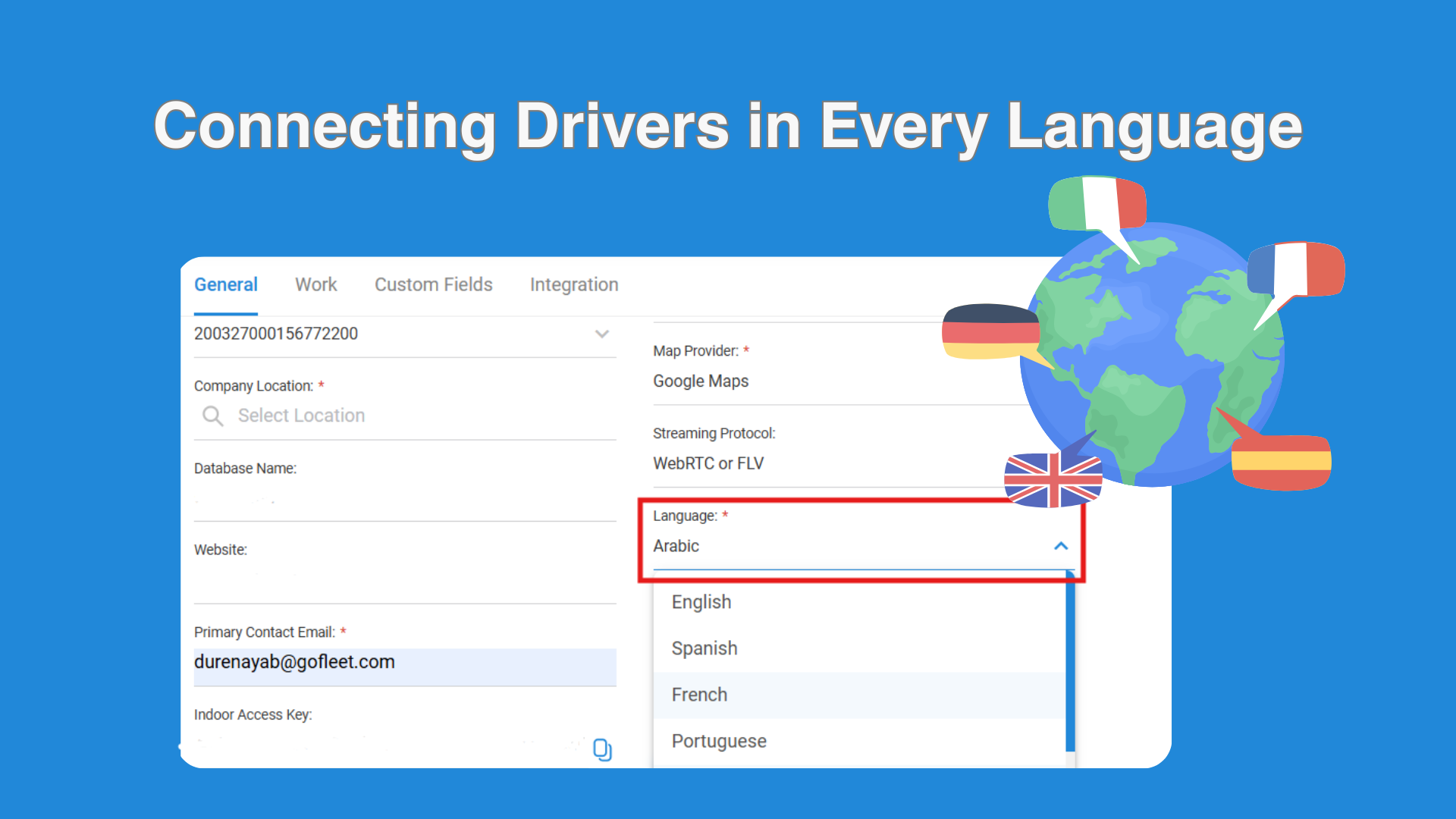
Task: Select the General tab
Action: pyautogui.click(x=226, y=284)
